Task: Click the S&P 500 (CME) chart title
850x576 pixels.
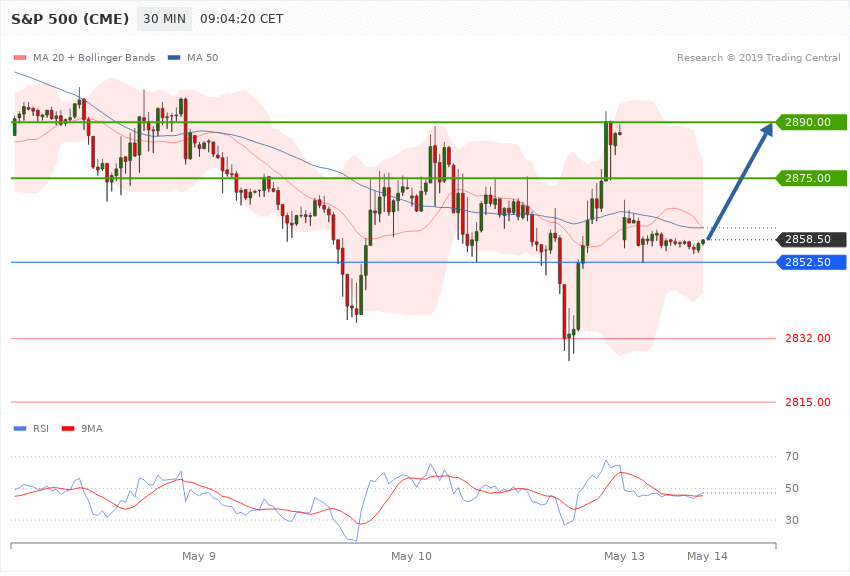Action: pos(70,19)
